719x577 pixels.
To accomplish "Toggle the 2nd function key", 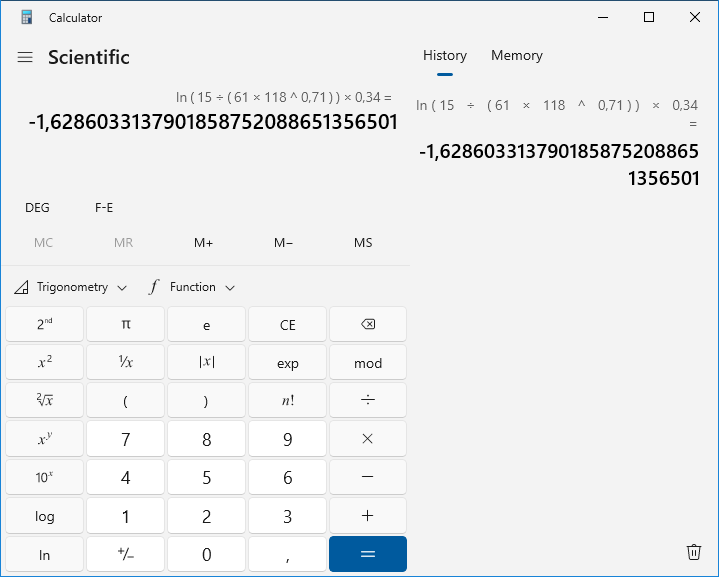I will [x=45, y=324].
